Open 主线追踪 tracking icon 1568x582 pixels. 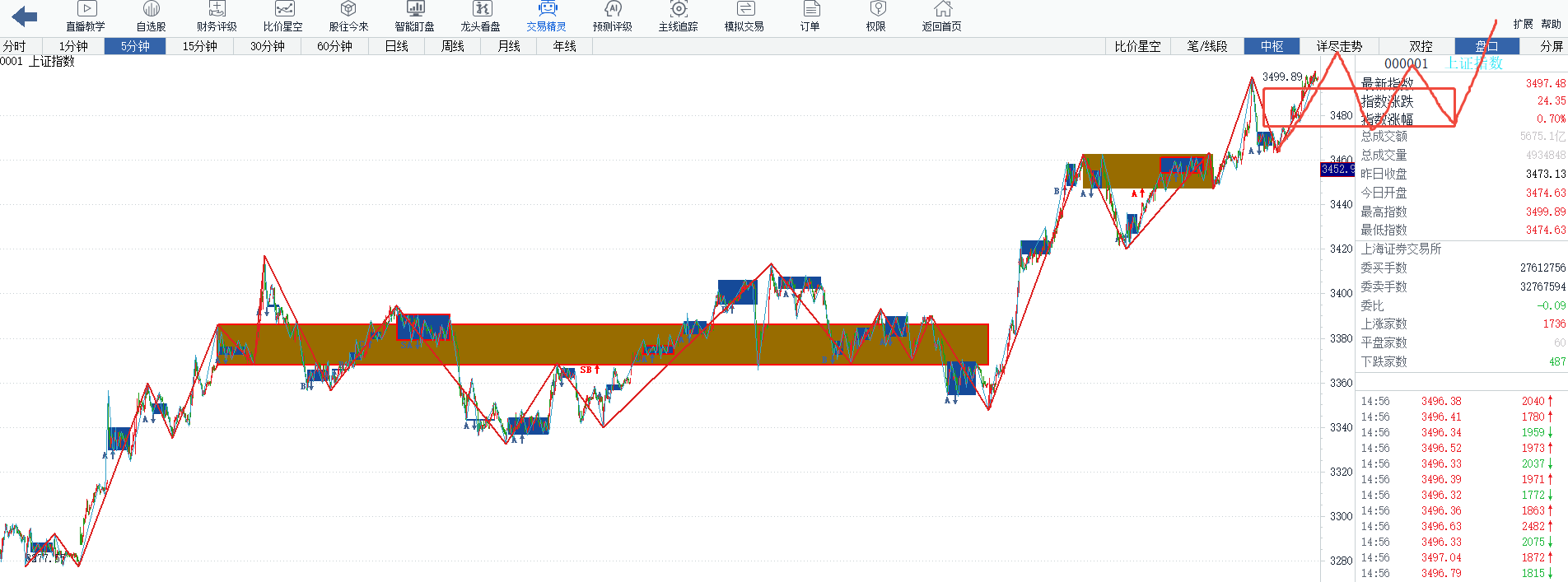coord(678,10)
